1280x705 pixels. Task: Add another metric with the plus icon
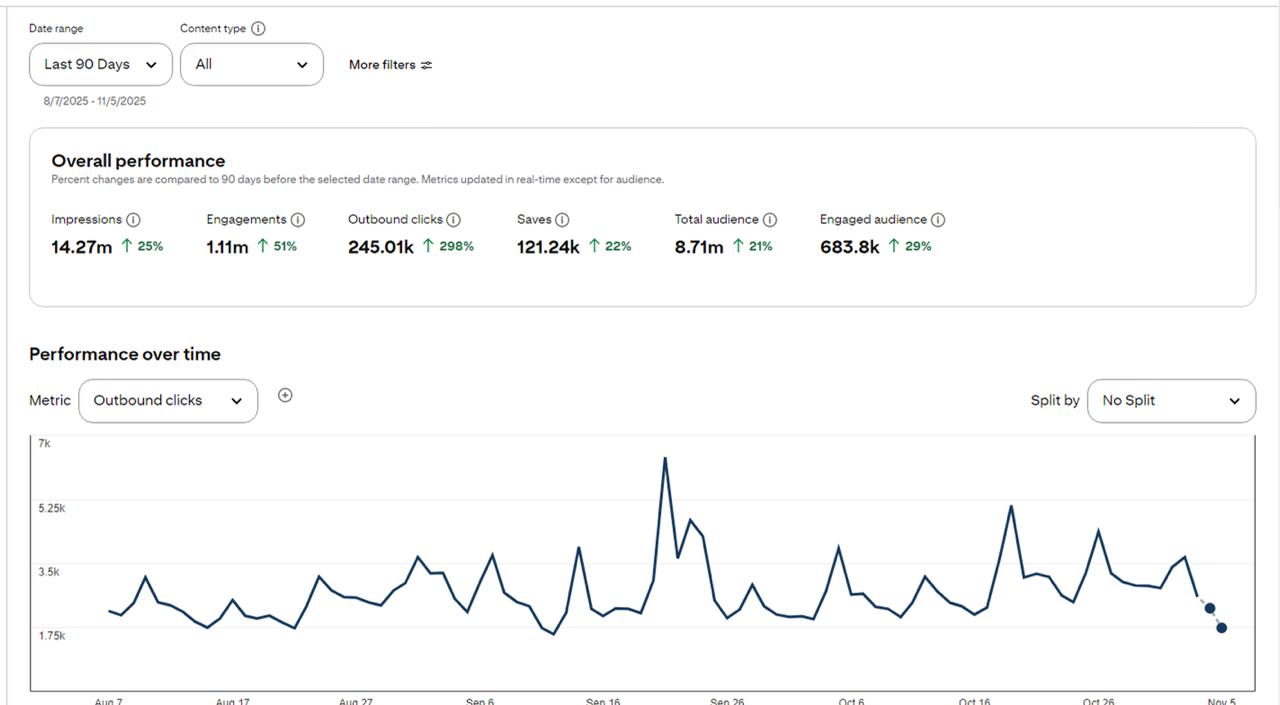click(285, 396)
